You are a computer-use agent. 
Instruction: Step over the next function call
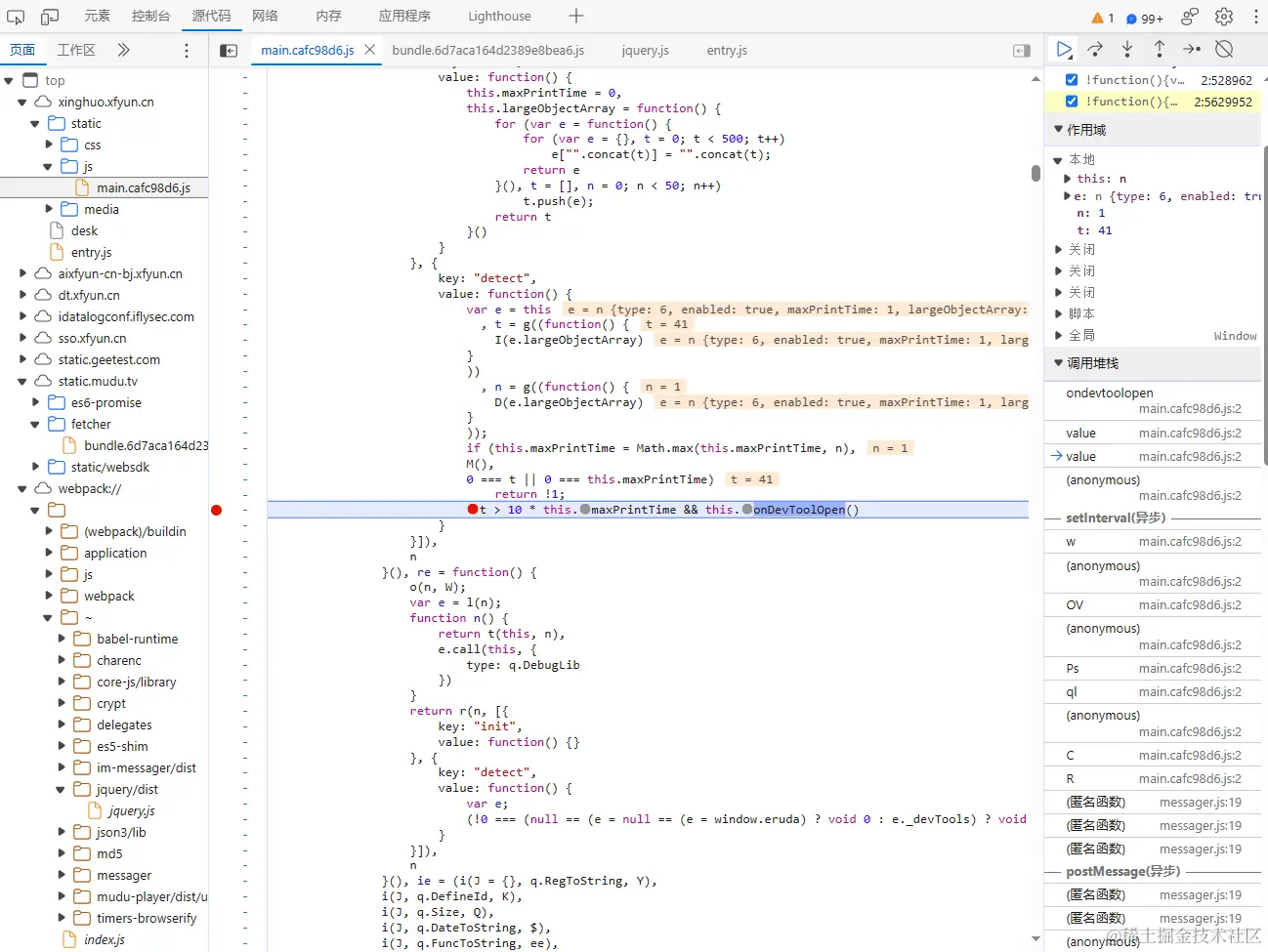click(x=1095, y=49)
